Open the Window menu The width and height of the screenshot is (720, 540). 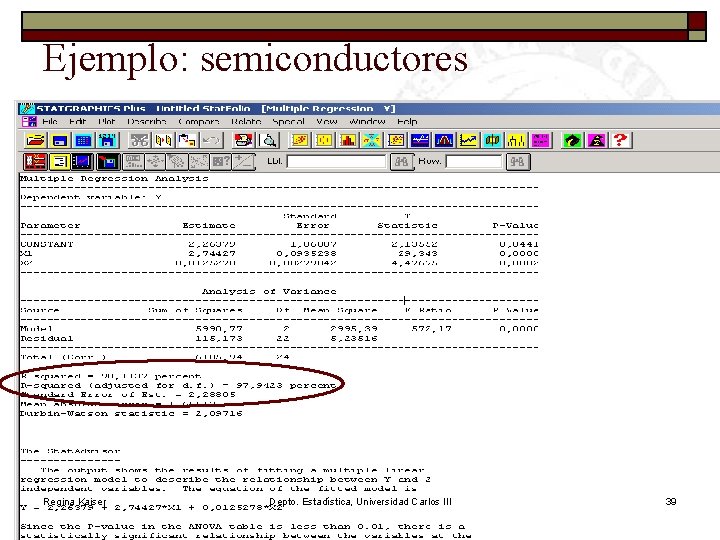[x=367, y=122]
